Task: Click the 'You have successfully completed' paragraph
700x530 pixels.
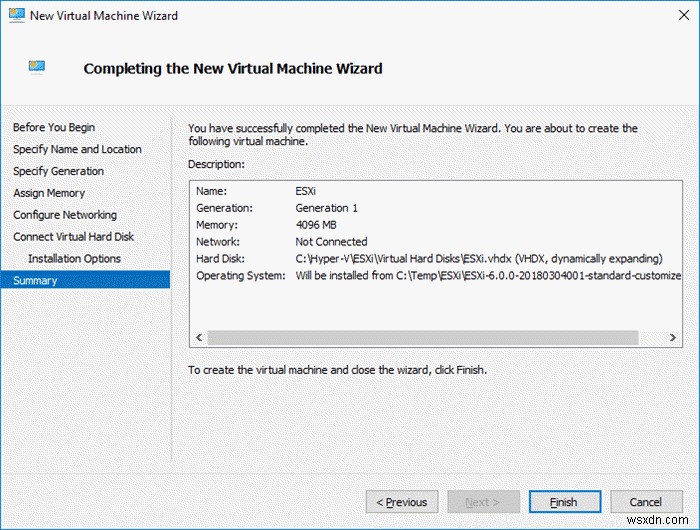Action: coord(413,135)
